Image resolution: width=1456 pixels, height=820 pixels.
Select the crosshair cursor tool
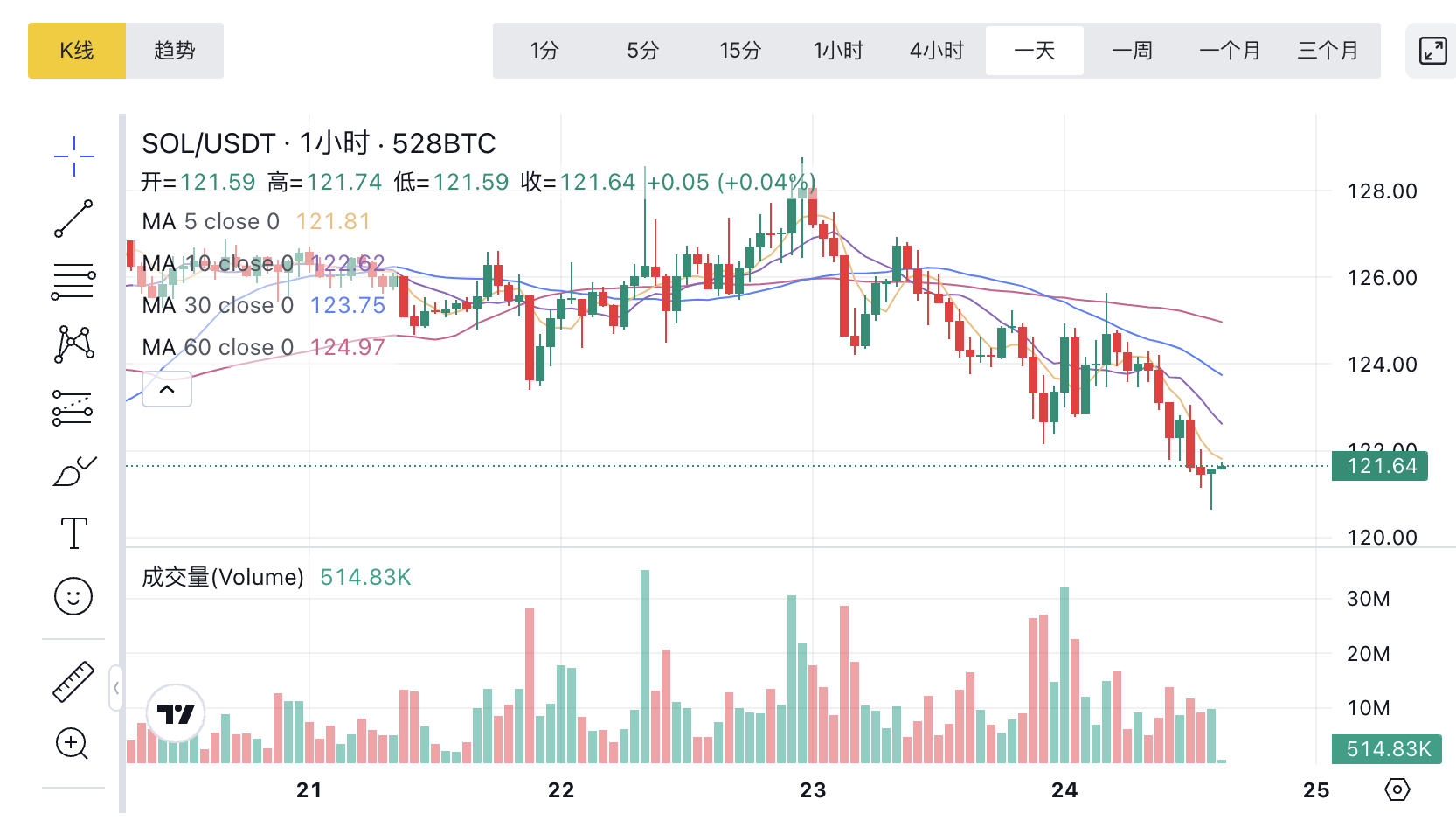73,156
